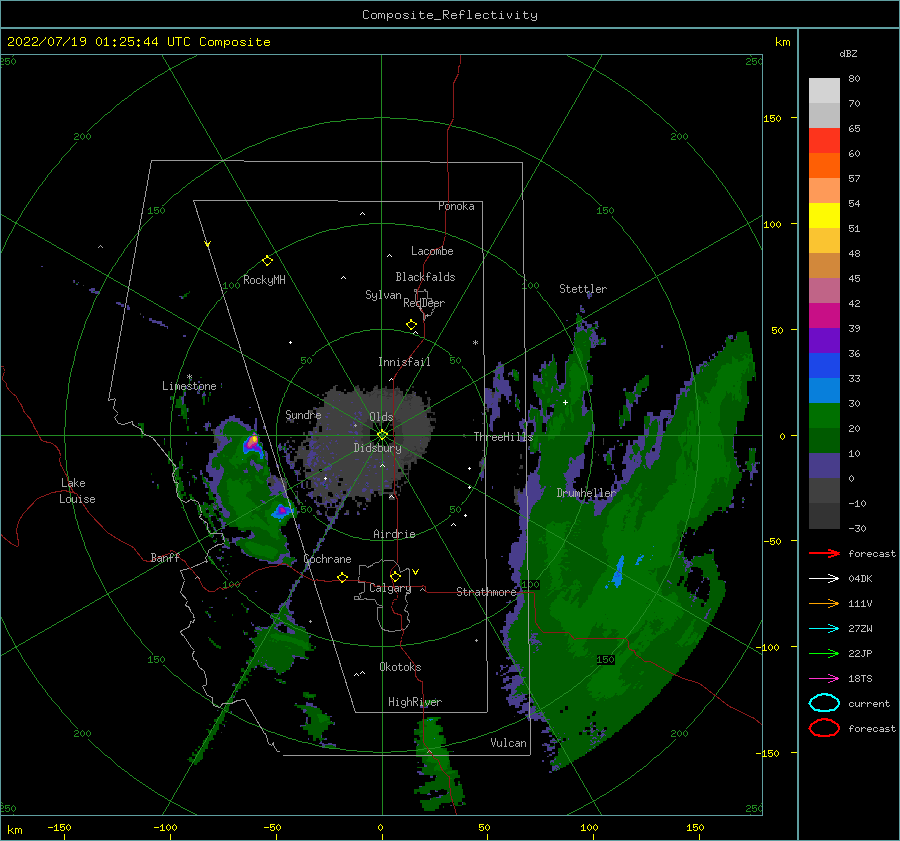
Task: Click the second storm cell core northwest of Cochrane
Action: [281, 510]
